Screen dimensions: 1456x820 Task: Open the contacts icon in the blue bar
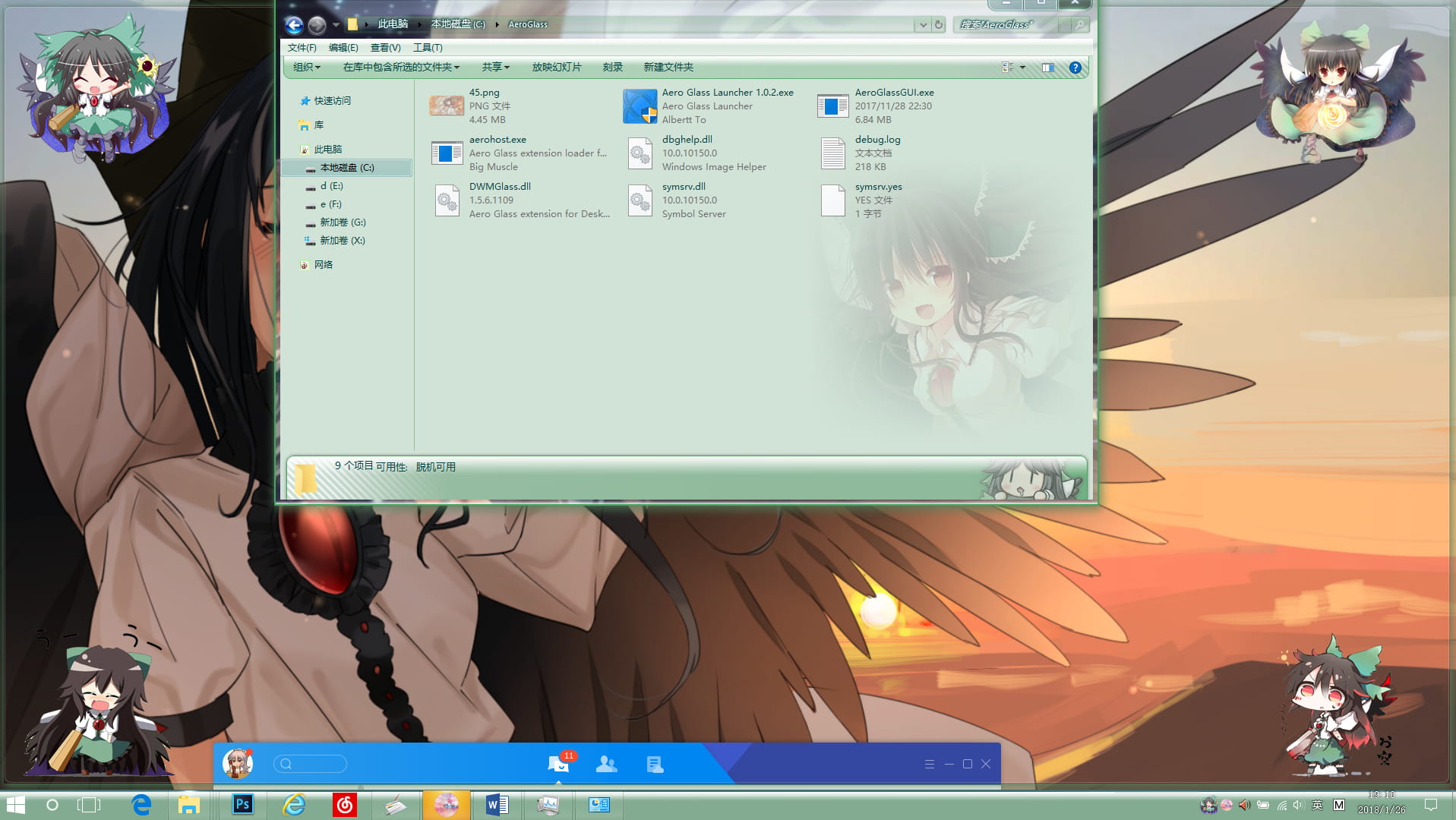(x=606, y=764)
